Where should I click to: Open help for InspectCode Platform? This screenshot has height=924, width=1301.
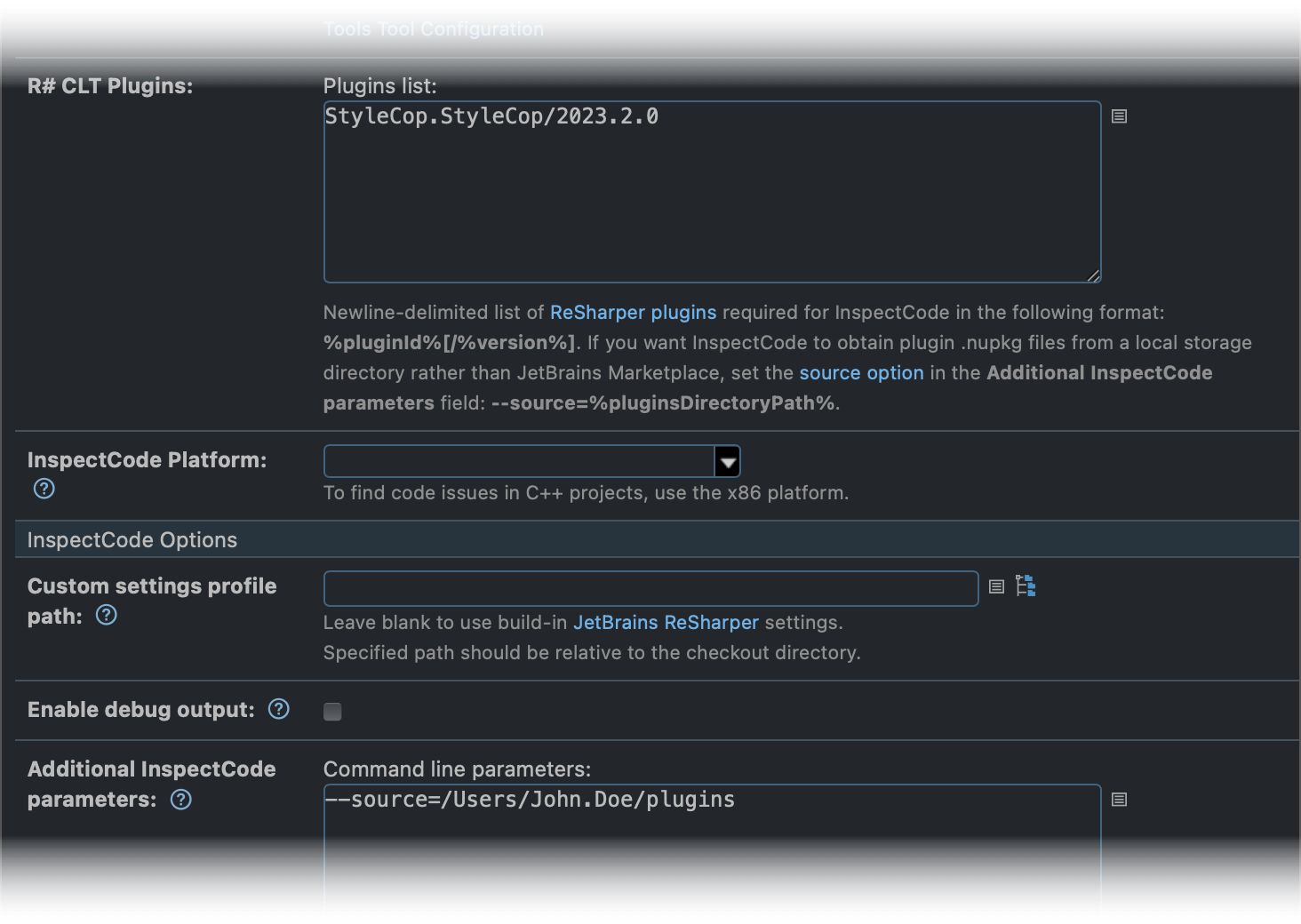43,489
